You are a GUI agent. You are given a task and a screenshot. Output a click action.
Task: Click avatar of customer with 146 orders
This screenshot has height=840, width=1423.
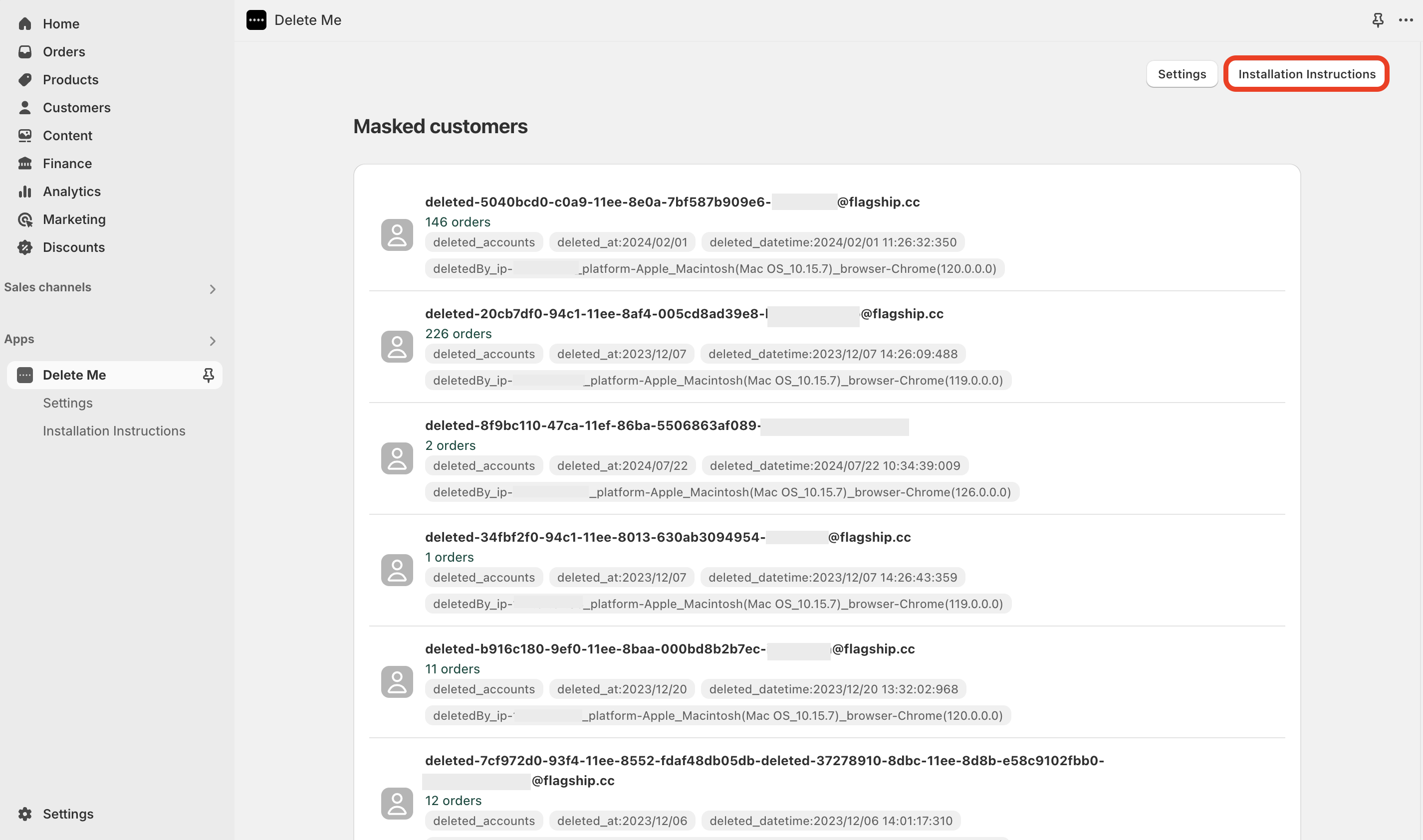click(397, 235)
